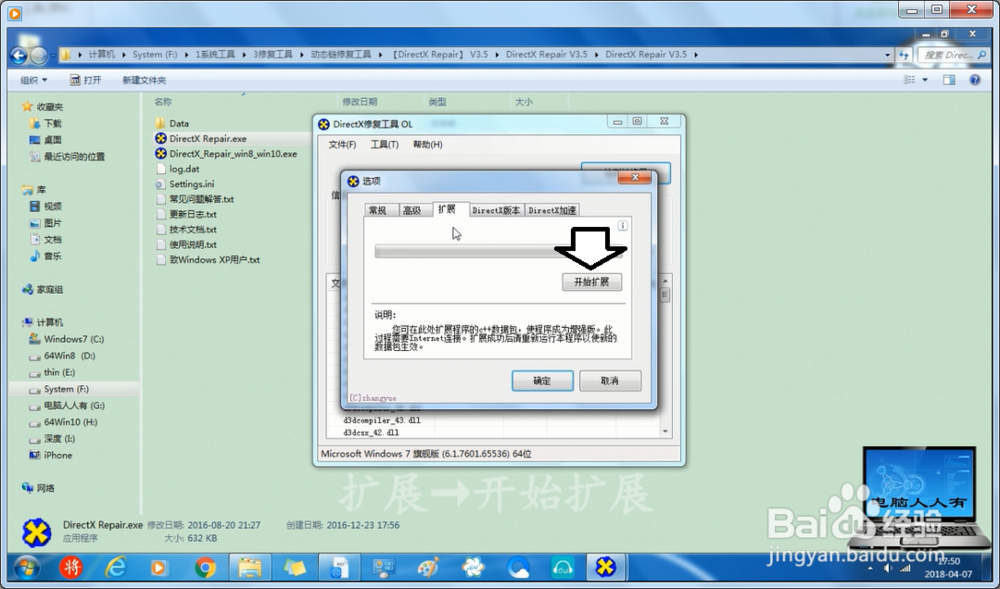The width and height of the screenshot is (1000, 589).
Task: Open the 工具(T) menu
Action: coord(384,145)
